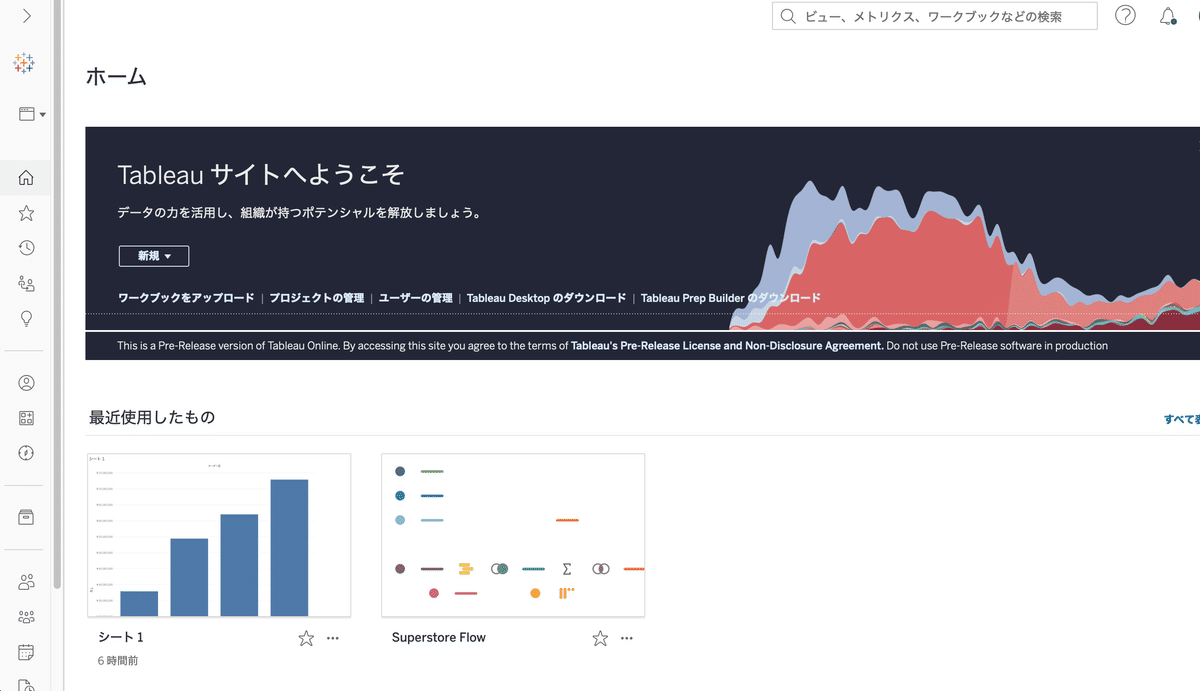Open more actions for Superstore Flow
Viewport: 1200px width, 691px height.
pos(627,638)
